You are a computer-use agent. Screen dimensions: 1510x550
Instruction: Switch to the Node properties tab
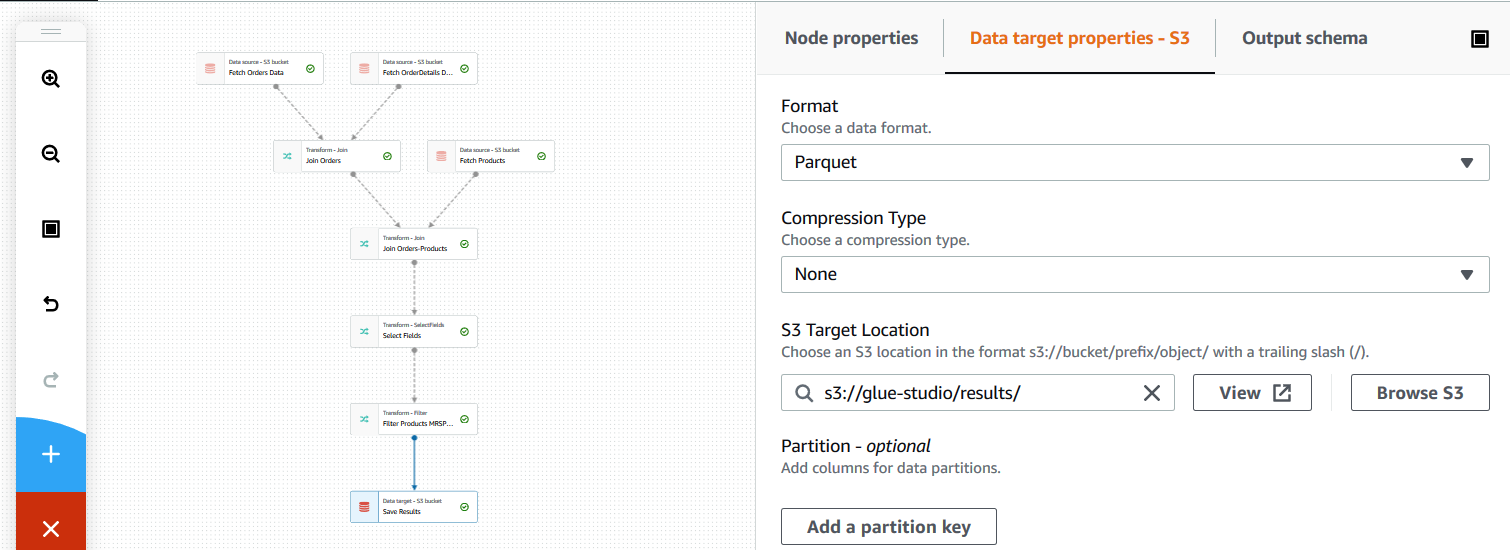click(x=851, y=38)
